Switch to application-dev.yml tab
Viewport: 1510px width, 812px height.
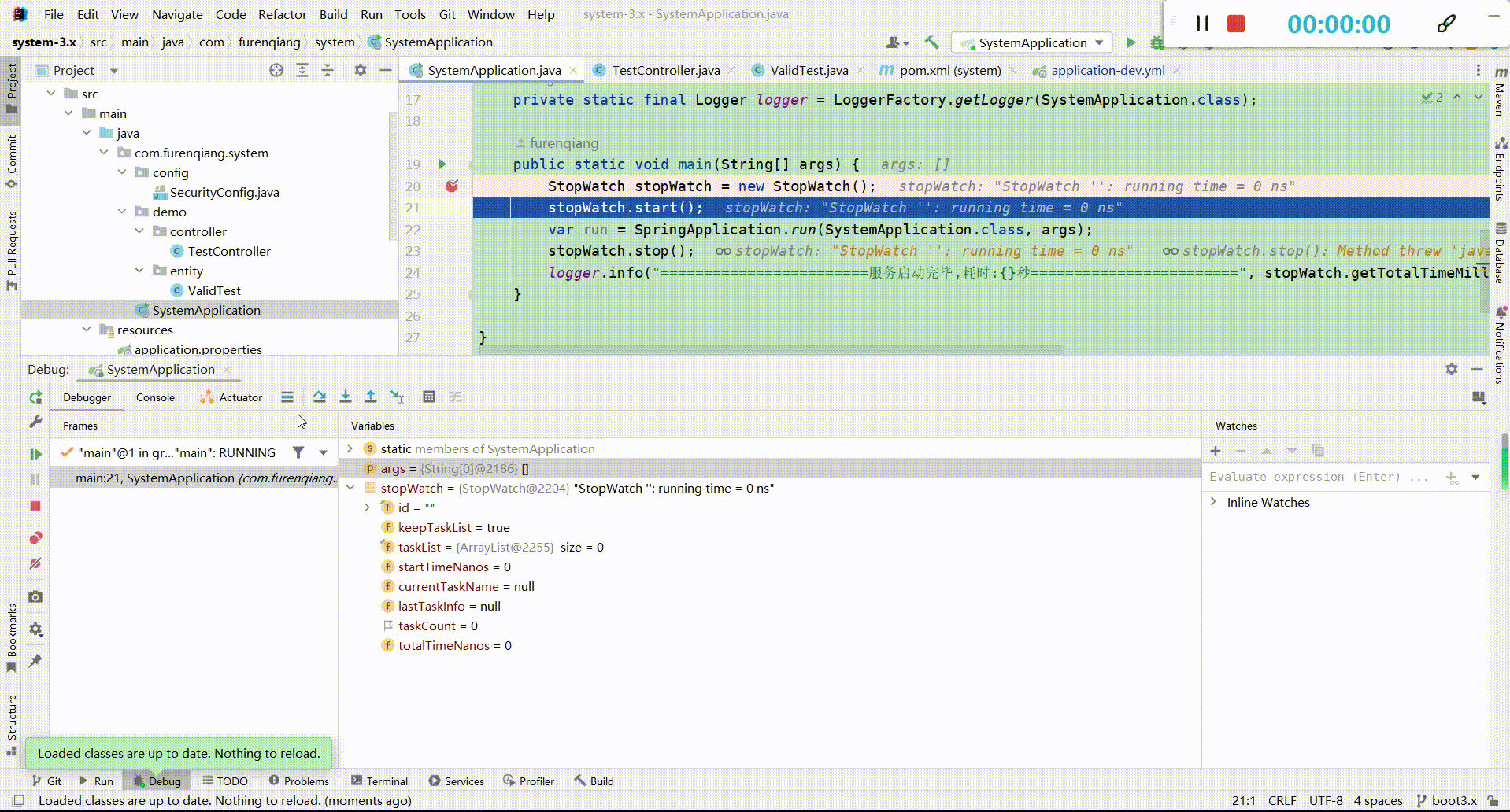1108,70
